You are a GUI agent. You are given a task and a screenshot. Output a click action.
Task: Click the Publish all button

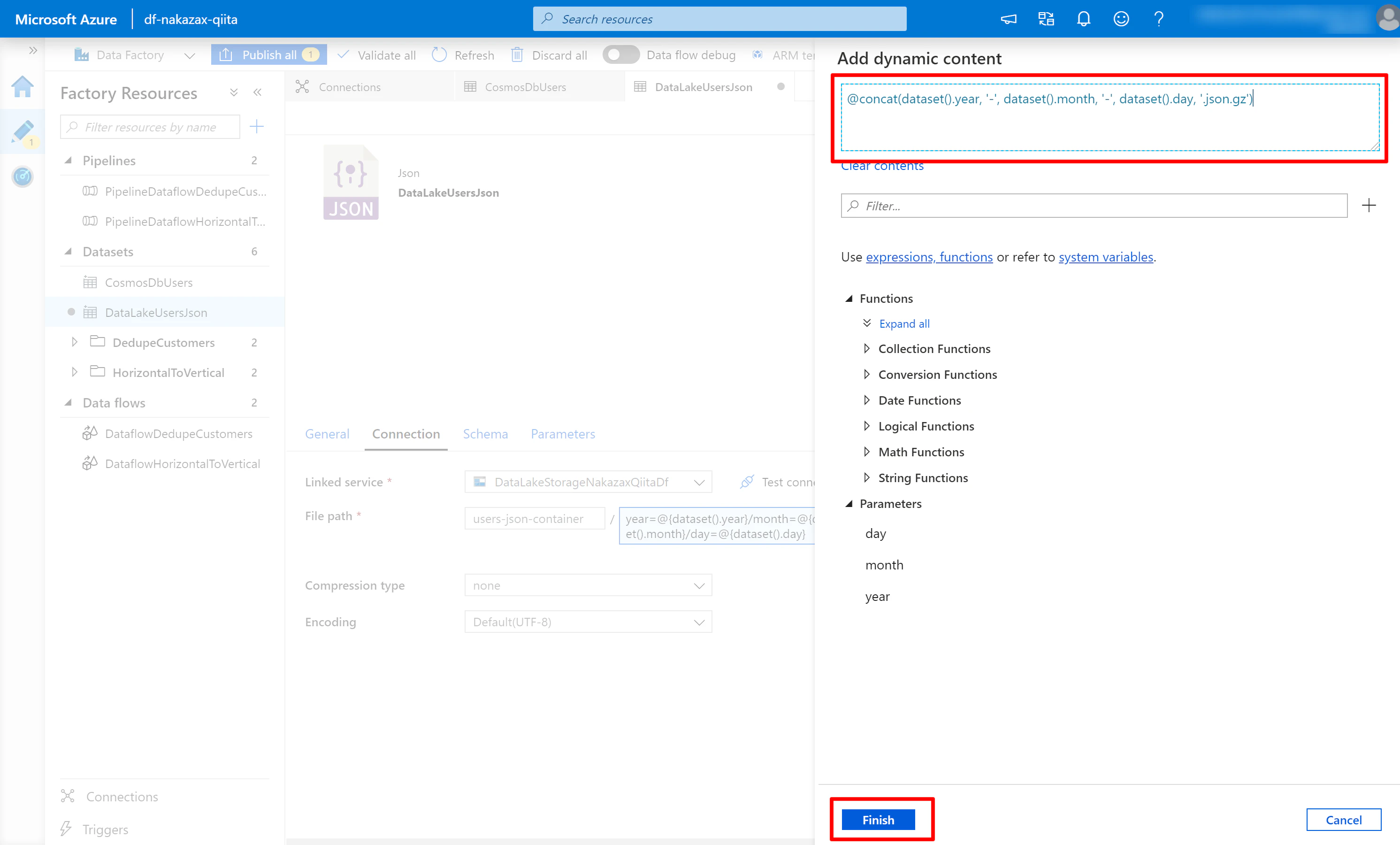coord(269,54)
